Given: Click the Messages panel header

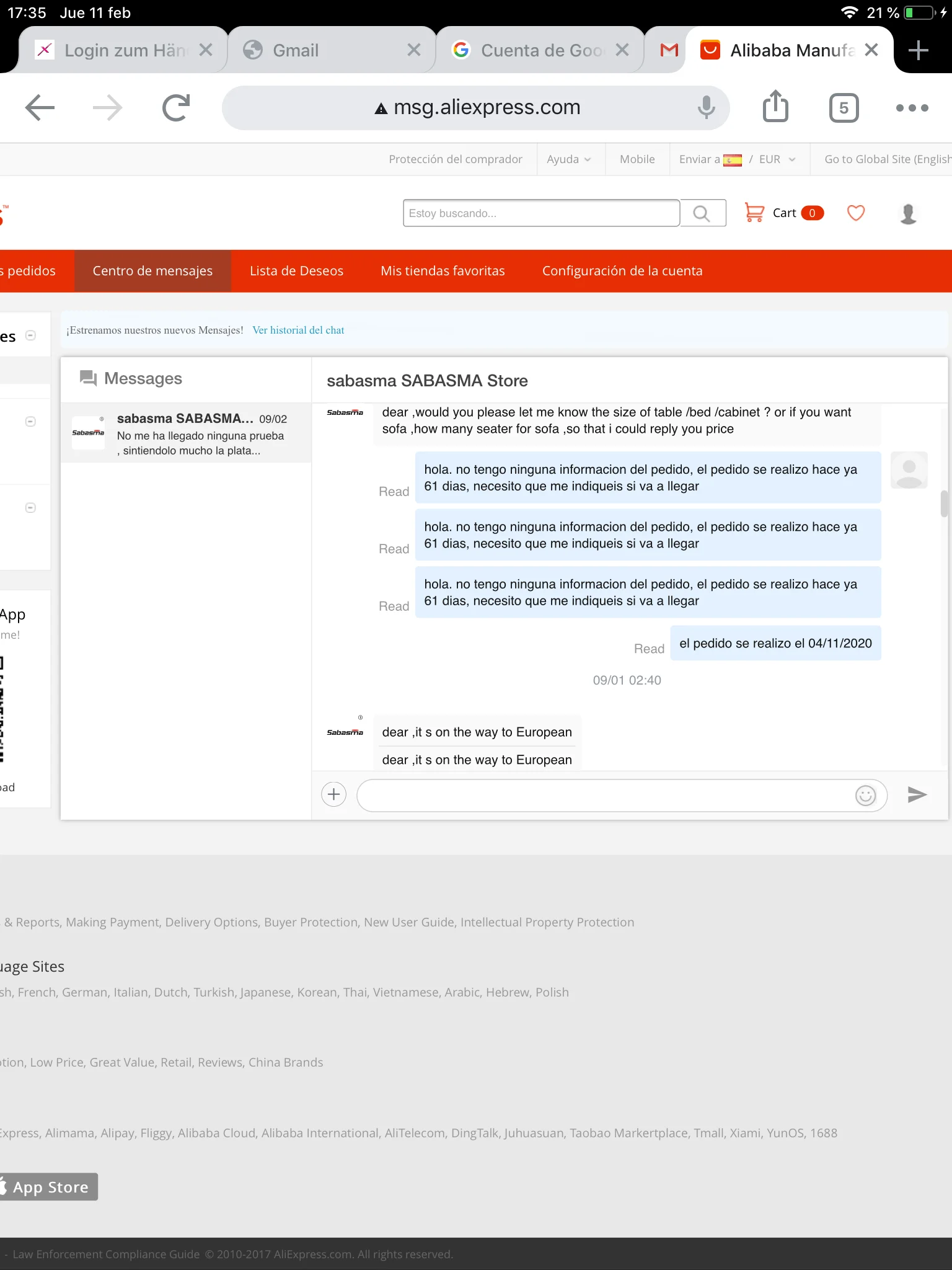Looking at the screenshot, I should (x=131, y=378).
